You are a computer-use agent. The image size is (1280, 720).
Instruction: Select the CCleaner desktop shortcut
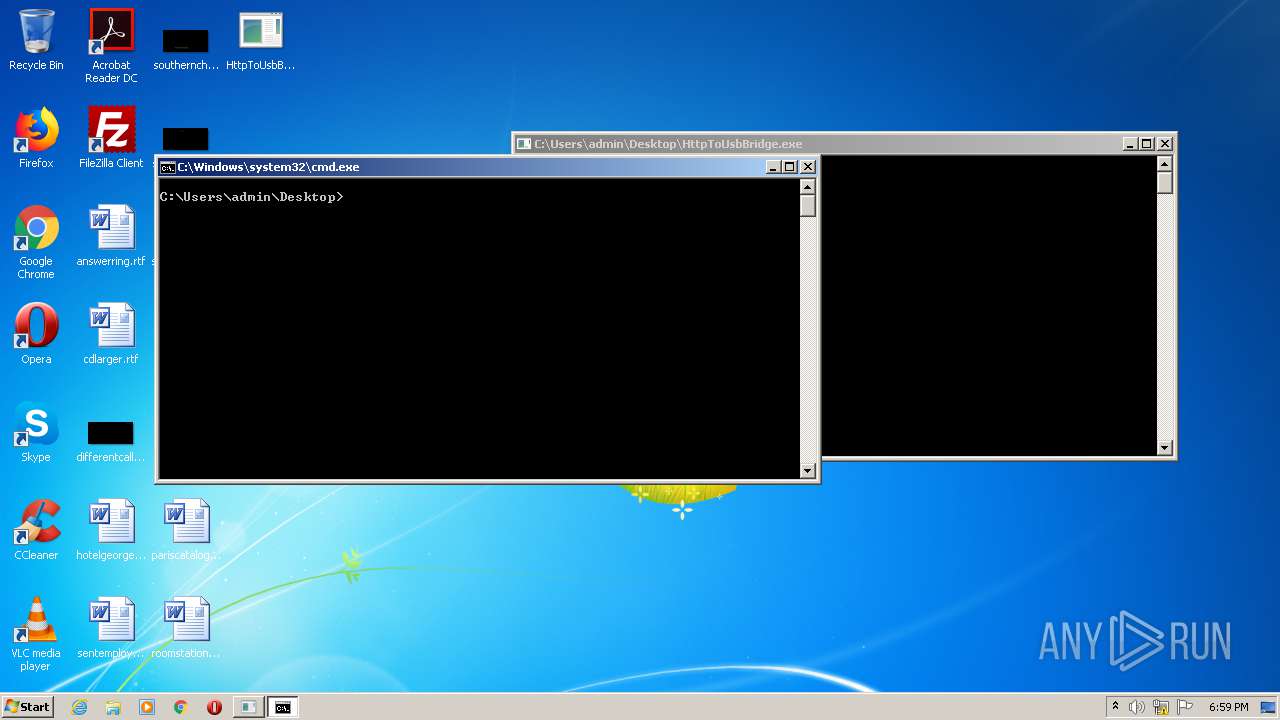pyautogui.click(x=36, y=530)
